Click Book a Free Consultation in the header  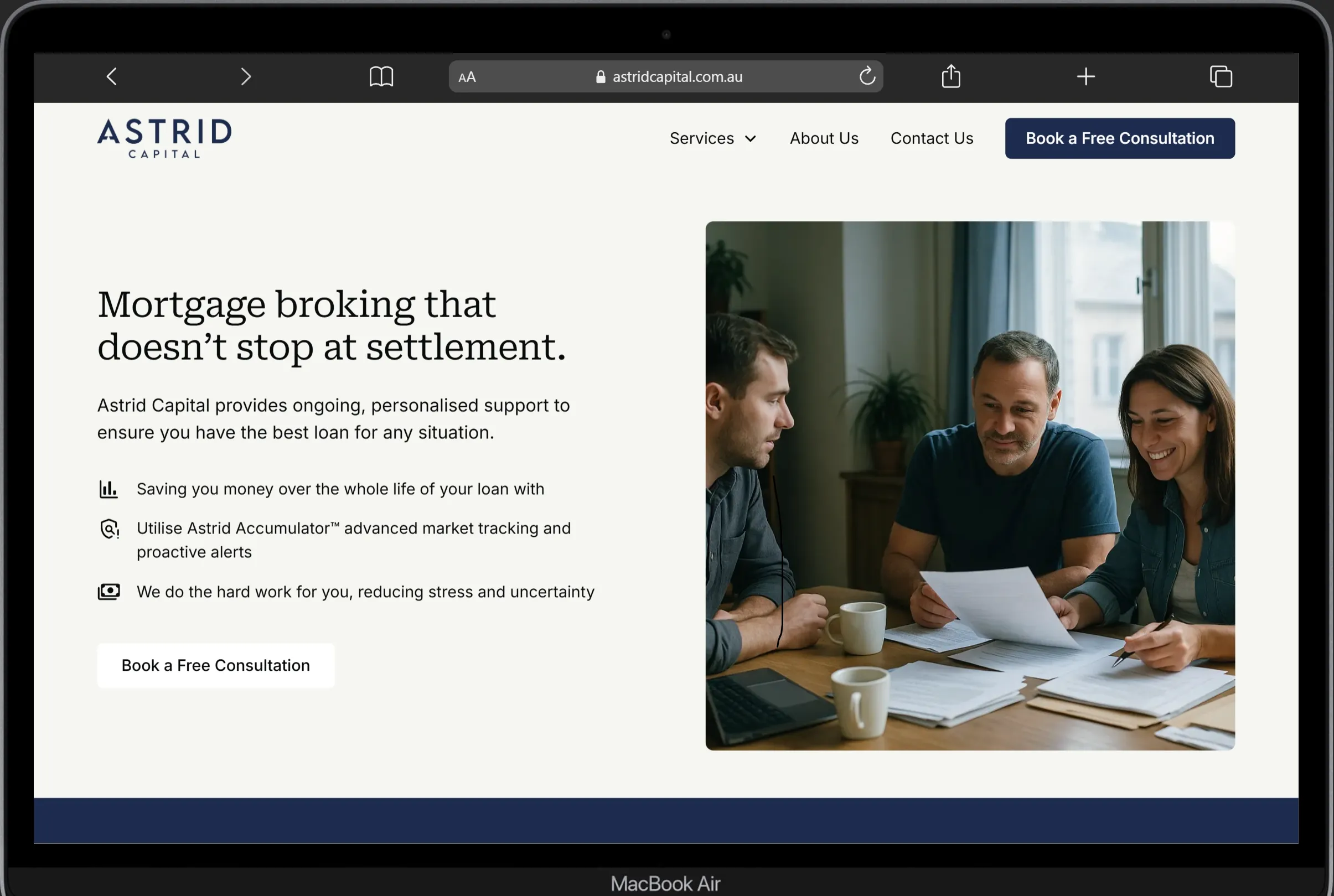point(1119,138)
